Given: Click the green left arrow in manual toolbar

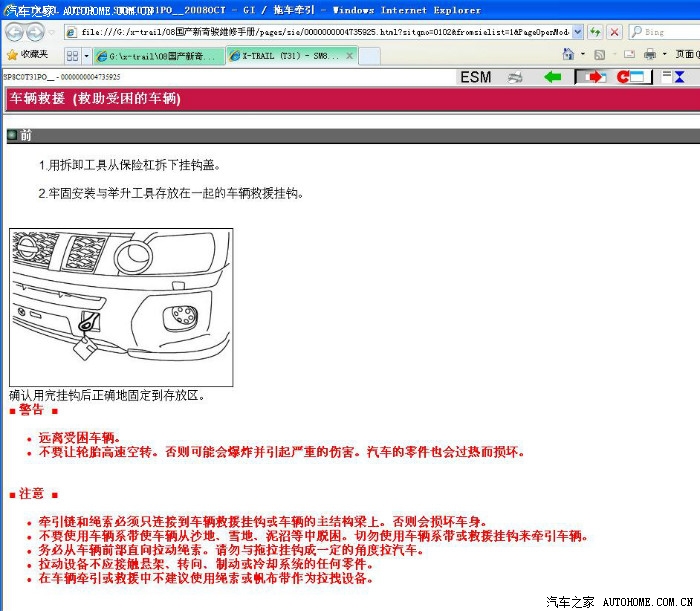Looking at the screenshot, I should click(552, 77).
